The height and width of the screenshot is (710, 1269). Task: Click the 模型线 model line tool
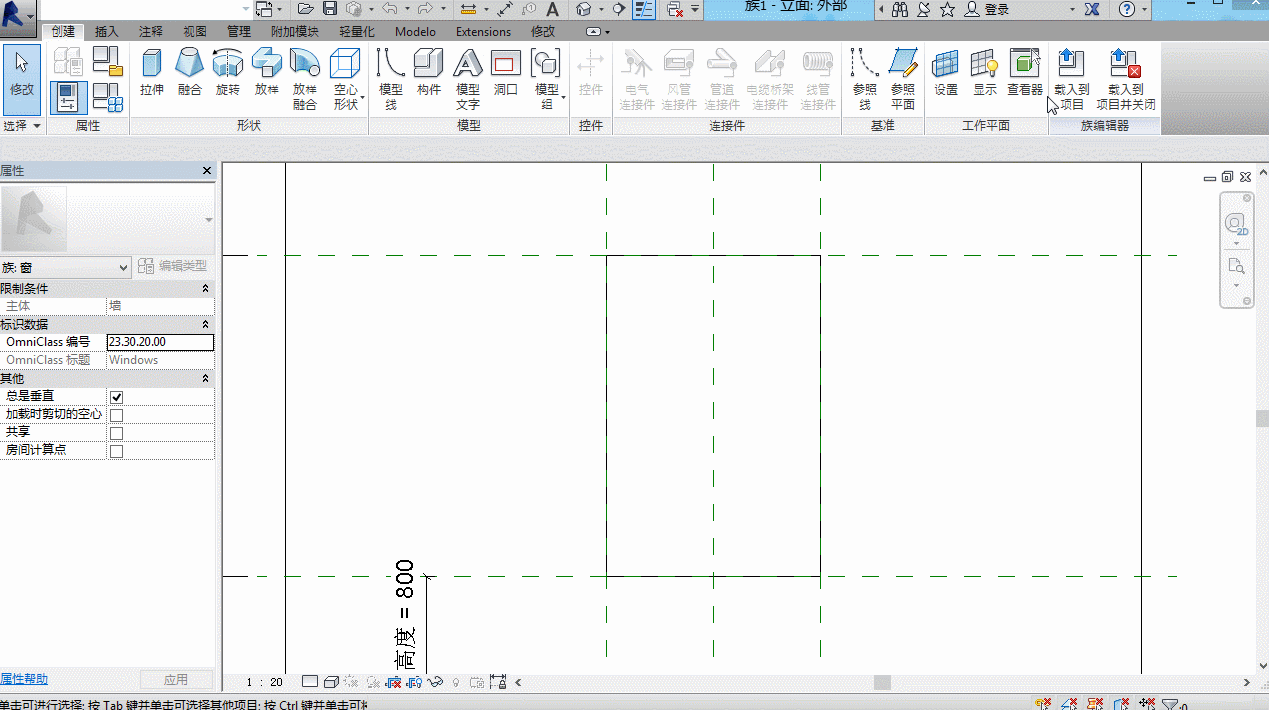[390, 78]
